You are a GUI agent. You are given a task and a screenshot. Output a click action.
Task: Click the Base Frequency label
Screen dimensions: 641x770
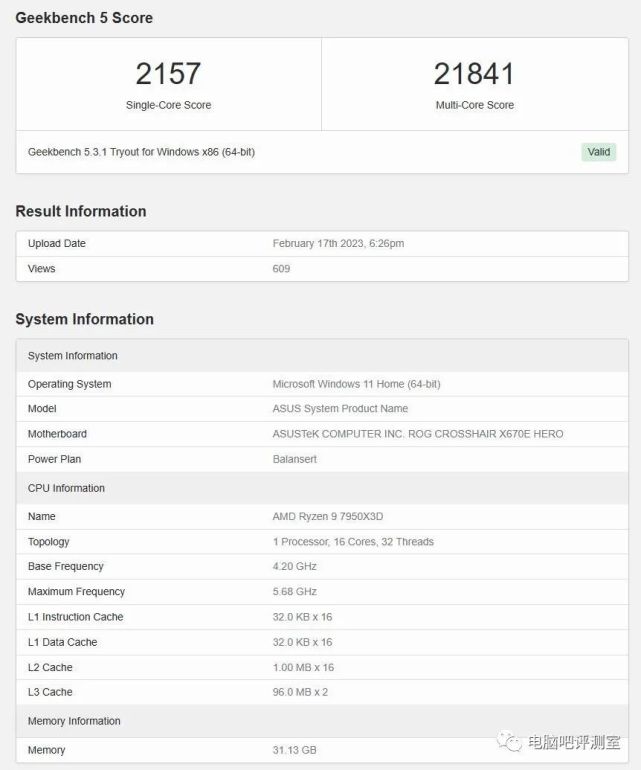tap(66, 566)
